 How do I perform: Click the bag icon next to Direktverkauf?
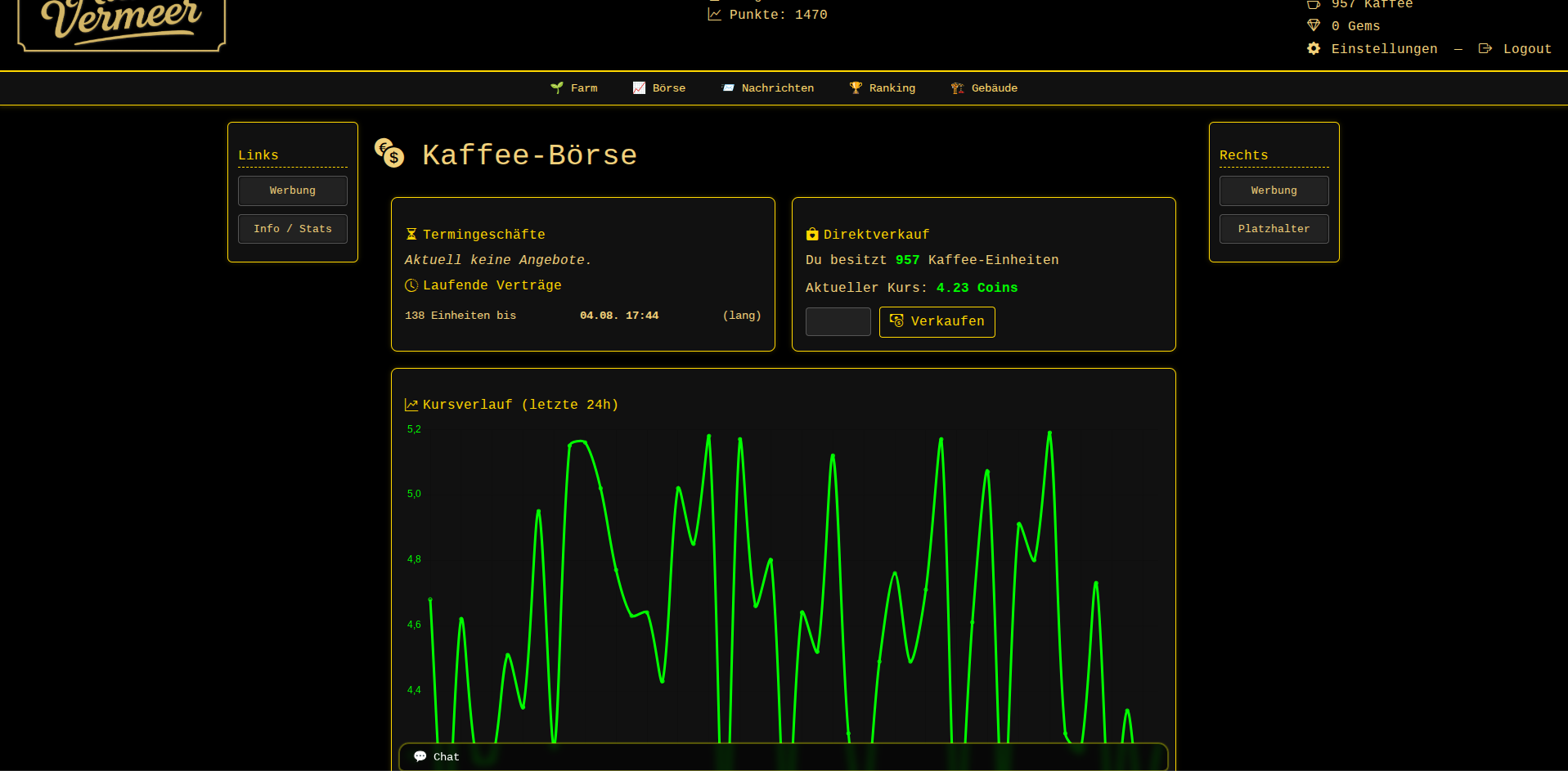(x=811, y=235)
